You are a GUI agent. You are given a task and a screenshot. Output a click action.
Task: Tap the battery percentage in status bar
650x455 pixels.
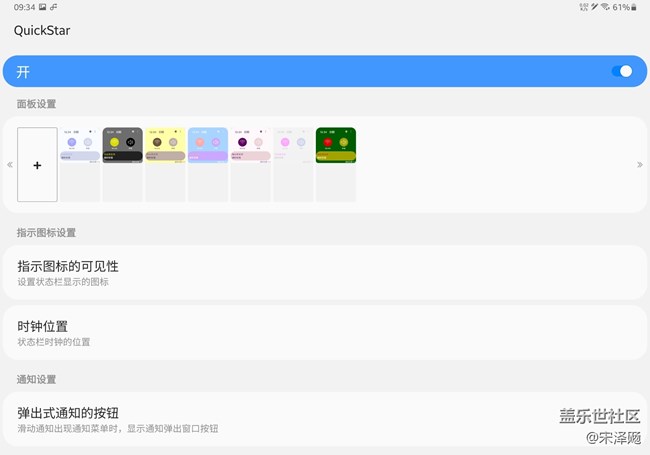[x=621, y=7]
